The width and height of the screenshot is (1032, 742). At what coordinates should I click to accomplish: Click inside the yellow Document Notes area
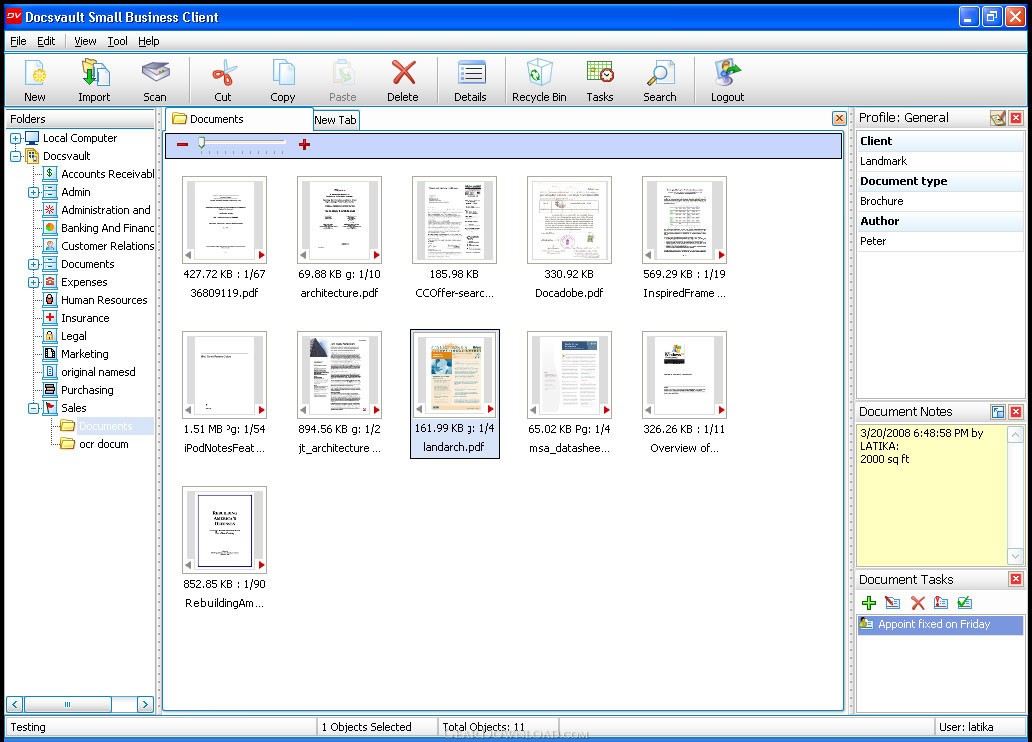932,494
